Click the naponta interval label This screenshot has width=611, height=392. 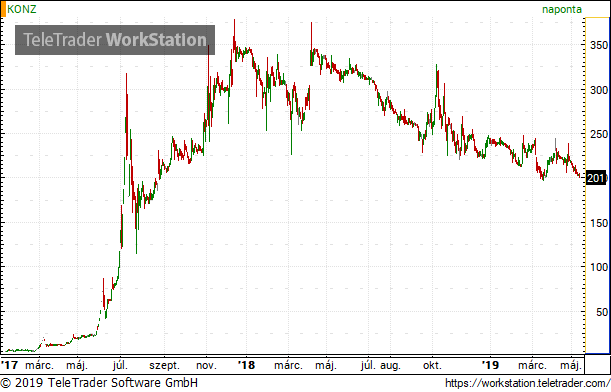pos(562,9)
